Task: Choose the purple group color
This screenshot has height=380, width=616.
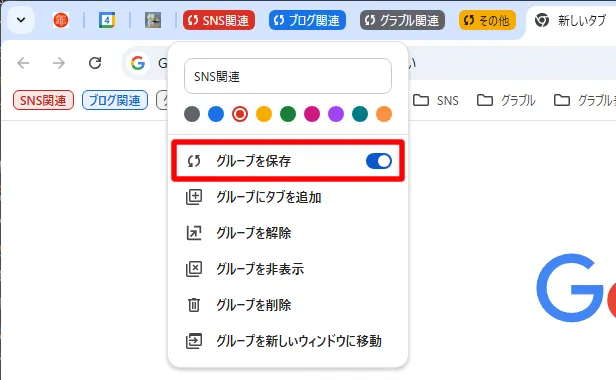Action: point(336,114)
